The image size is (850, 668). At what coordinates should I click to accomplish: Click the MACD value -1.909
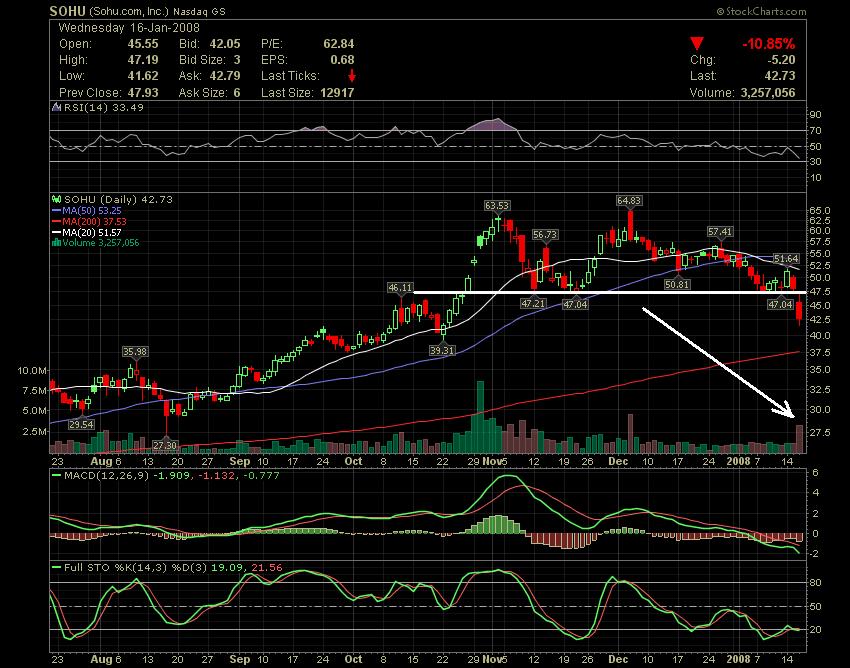170,476
